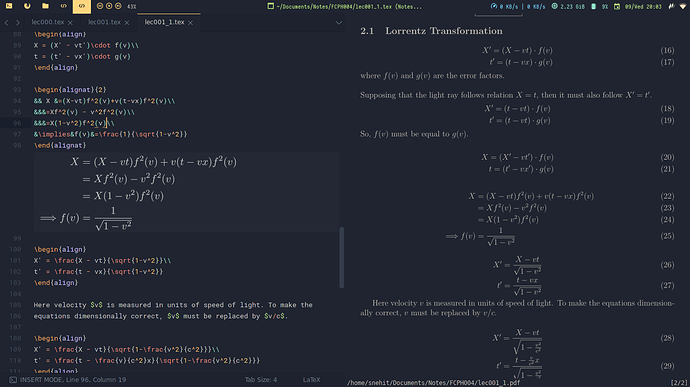This screenshot has width=690, height=387.
Task: Go to the next tab using the right arrow
Action: [18, 22]
